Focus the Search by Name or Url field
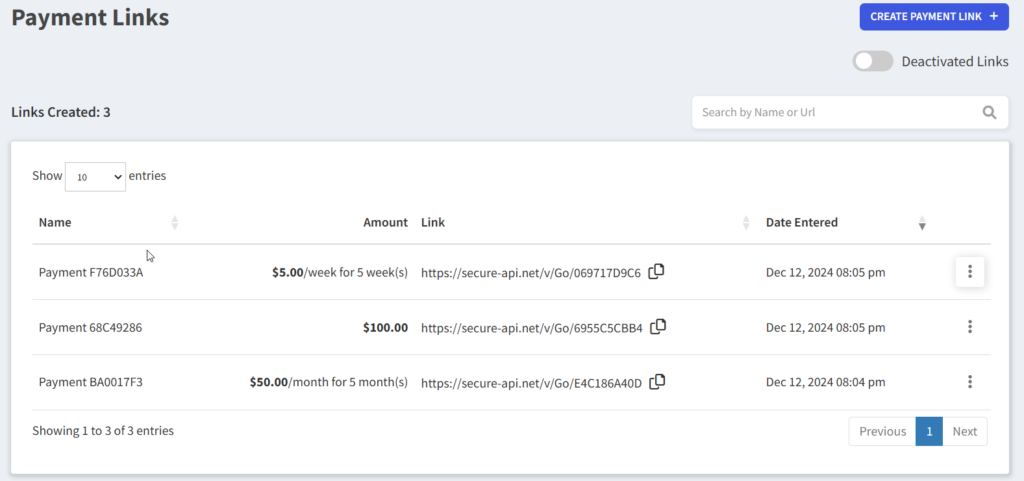Image resolution: width=1024 pixels, height=481 pixels. tap(835, 113)
